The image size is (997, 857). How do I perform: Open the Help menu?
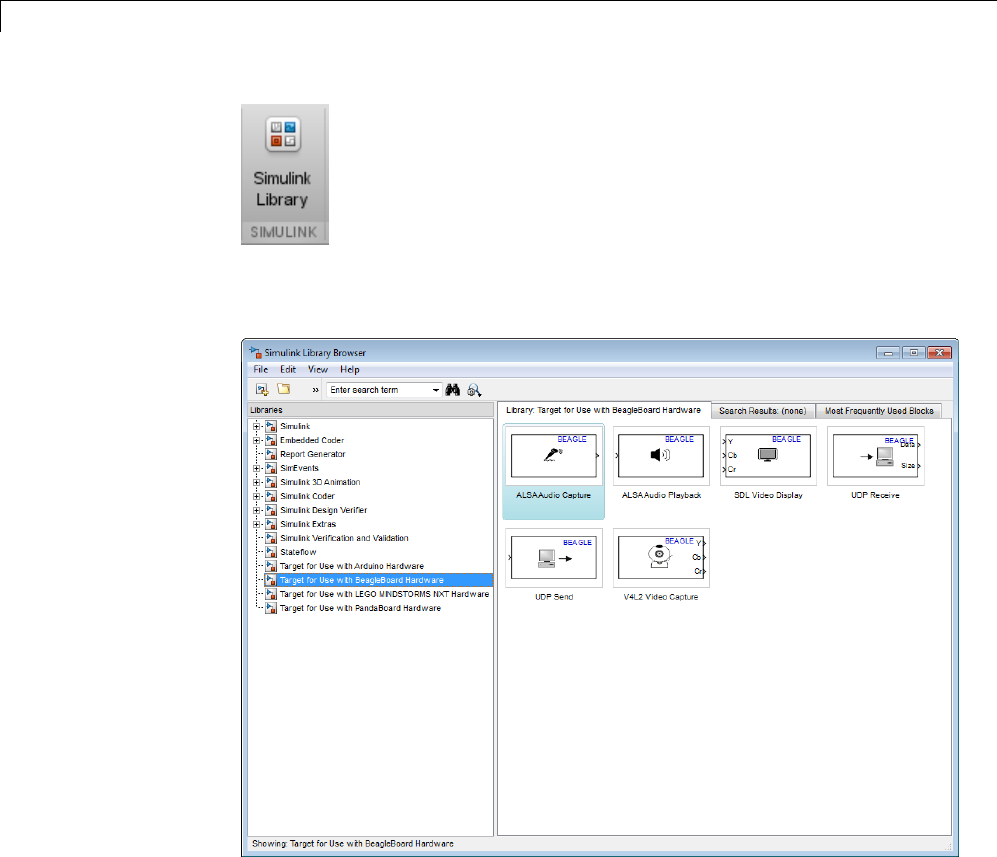[x=350, y=369]
